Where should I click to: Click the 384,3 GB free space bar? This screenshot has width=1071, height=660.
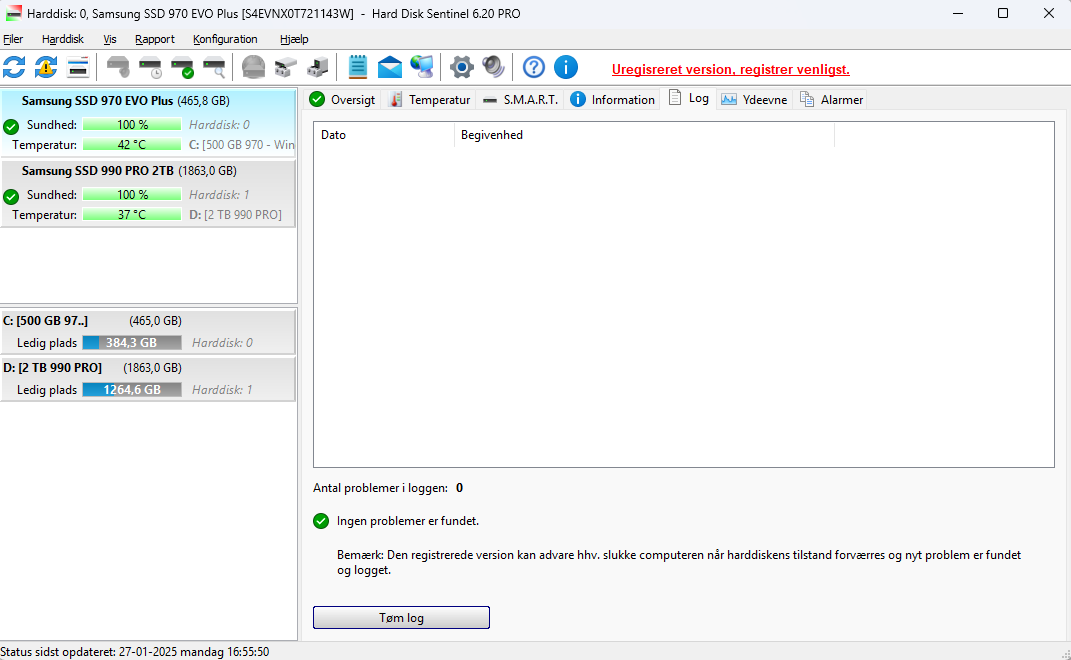[x=132, y=343]
